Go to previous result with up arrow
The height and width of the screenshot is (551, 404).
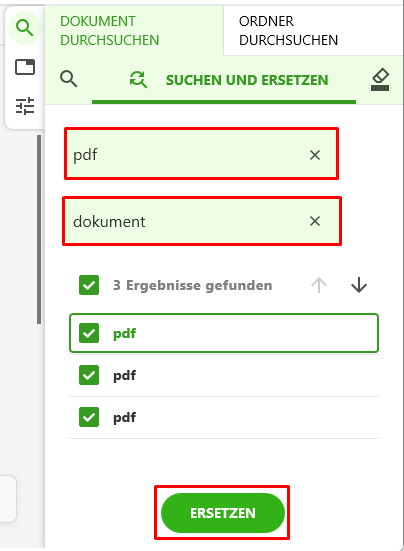pyautogui.click(x=319, y=285)
